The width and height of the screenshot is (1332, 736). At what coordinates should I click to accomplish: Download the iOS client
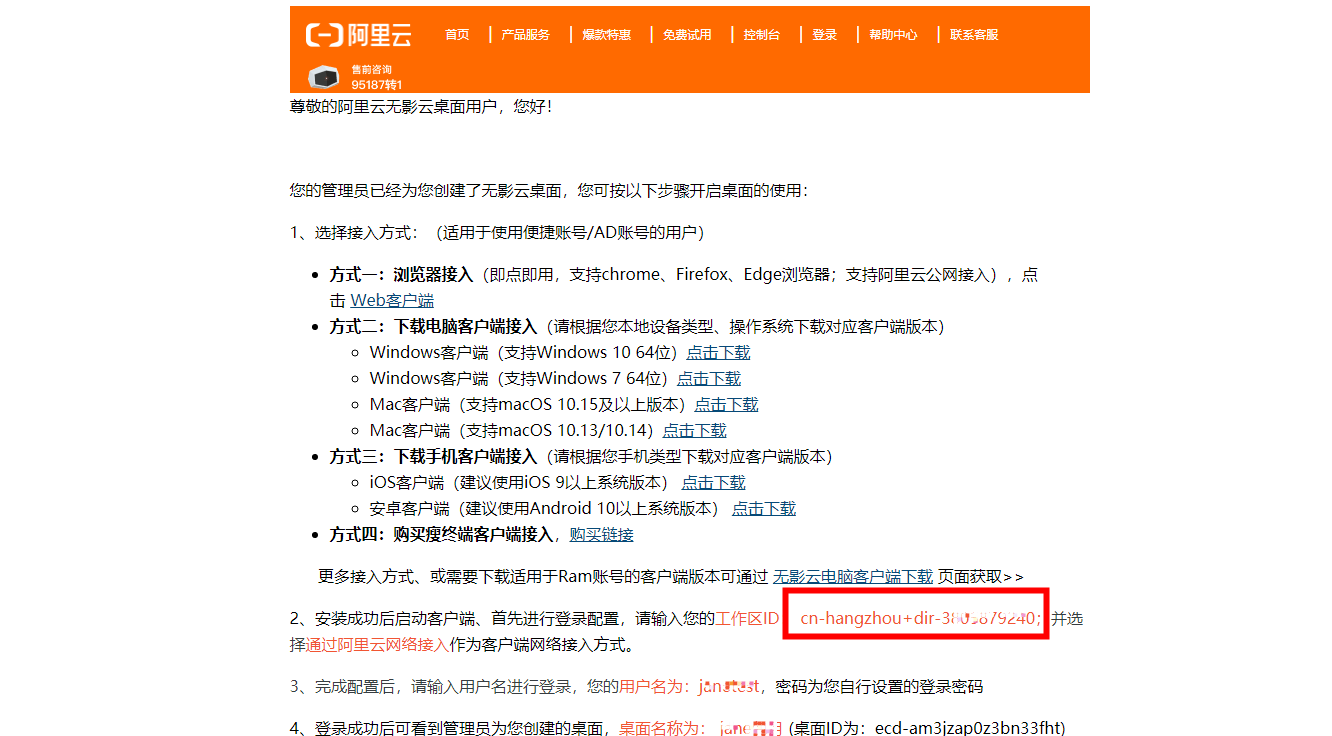(x=713, y=482)
